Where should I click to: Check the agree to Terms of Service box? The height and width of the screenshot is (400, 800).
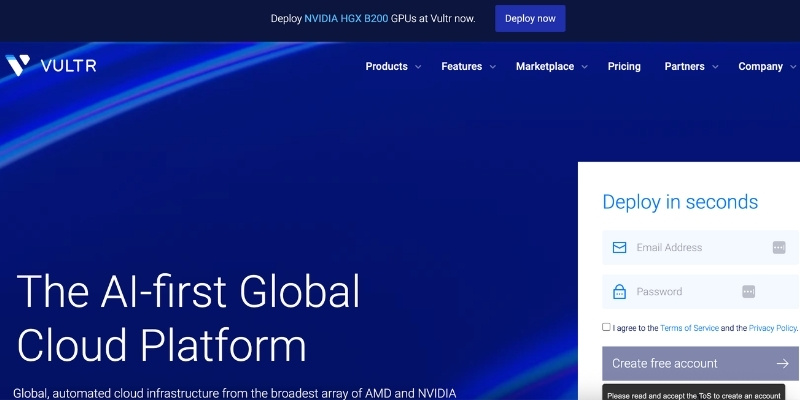[x=606, y=327]
